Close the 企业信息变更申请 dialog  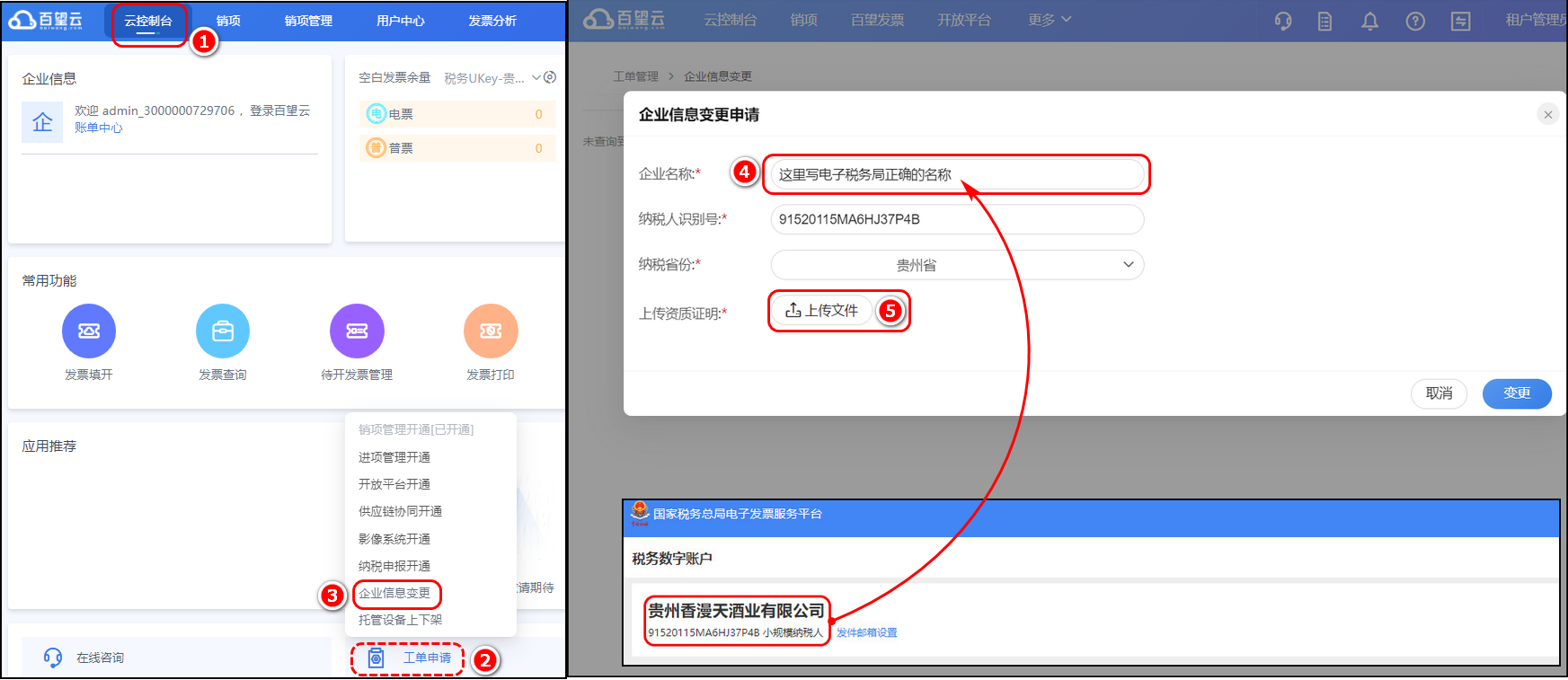[x=1547, y=114]
